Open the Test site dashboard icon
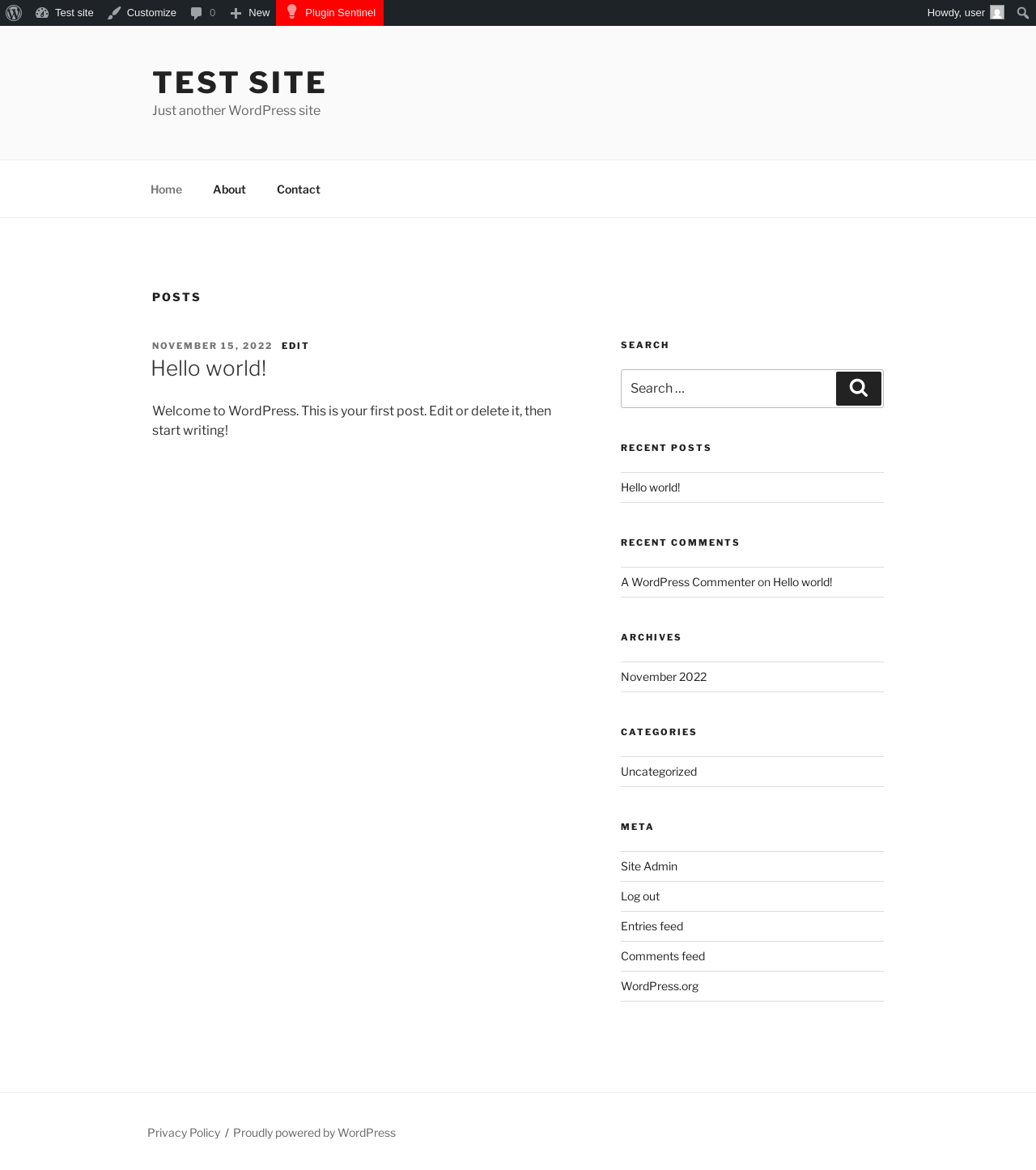The height and width of the screenshot is (1170, 1036). click(x=42, y=13)
